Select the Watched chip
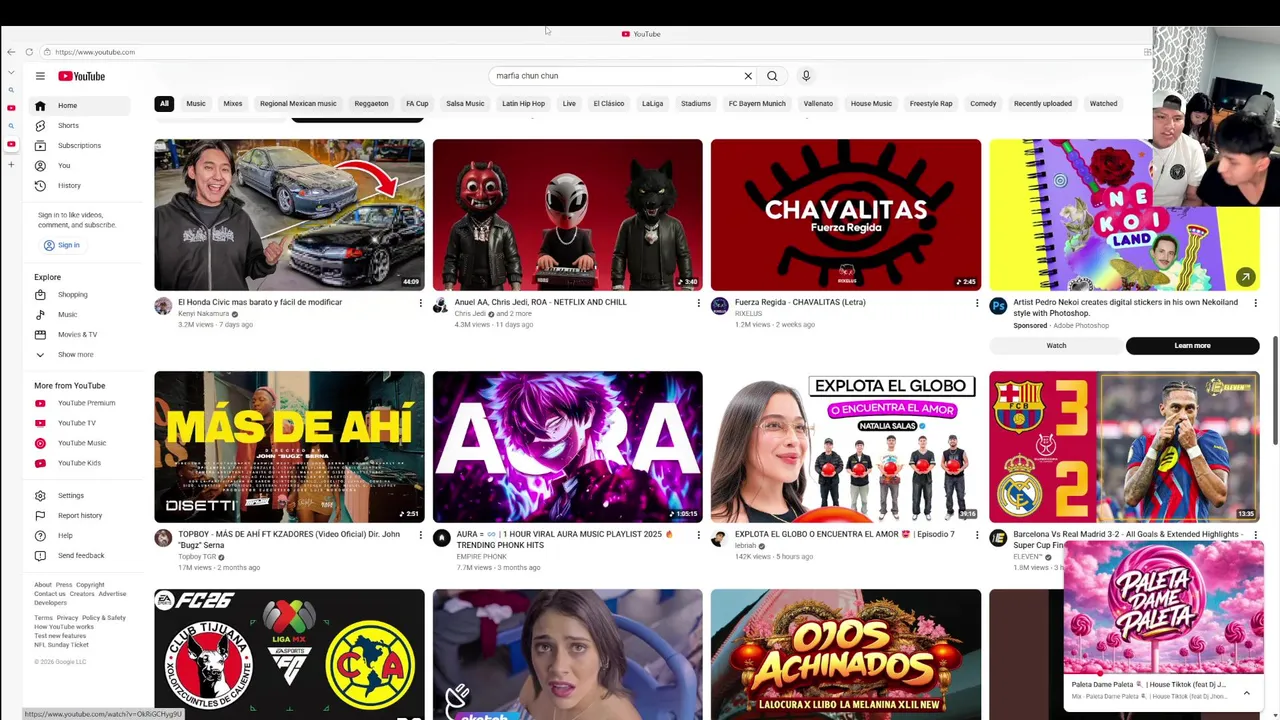 [x=1103, y=103]
